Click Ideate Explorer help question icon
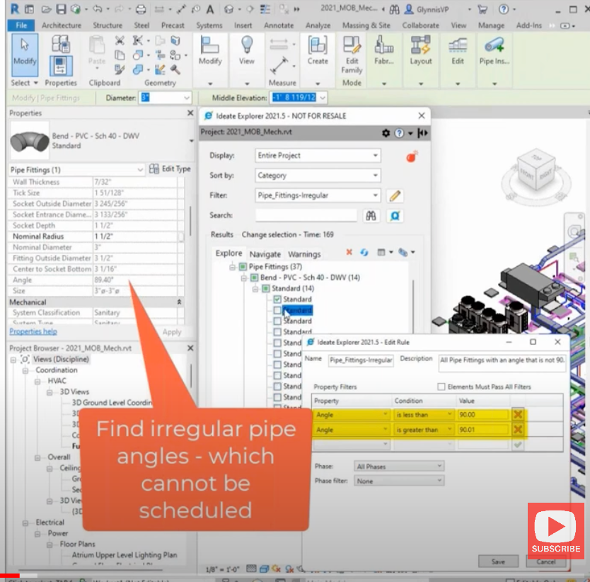This screenshot has width=590, height=582. [x=399, y=133]
